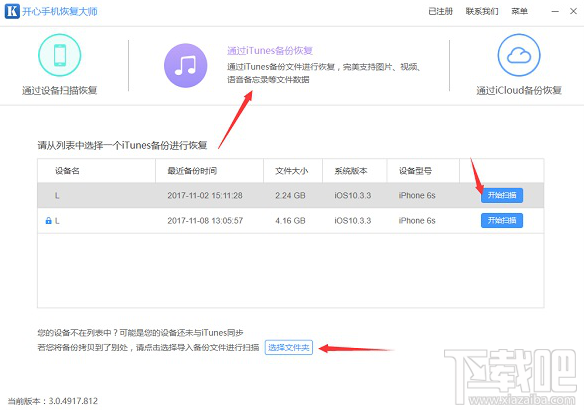Open the 已注册 menu item
The width and height of the screenshot is (584, 410).
coord(440,12)
